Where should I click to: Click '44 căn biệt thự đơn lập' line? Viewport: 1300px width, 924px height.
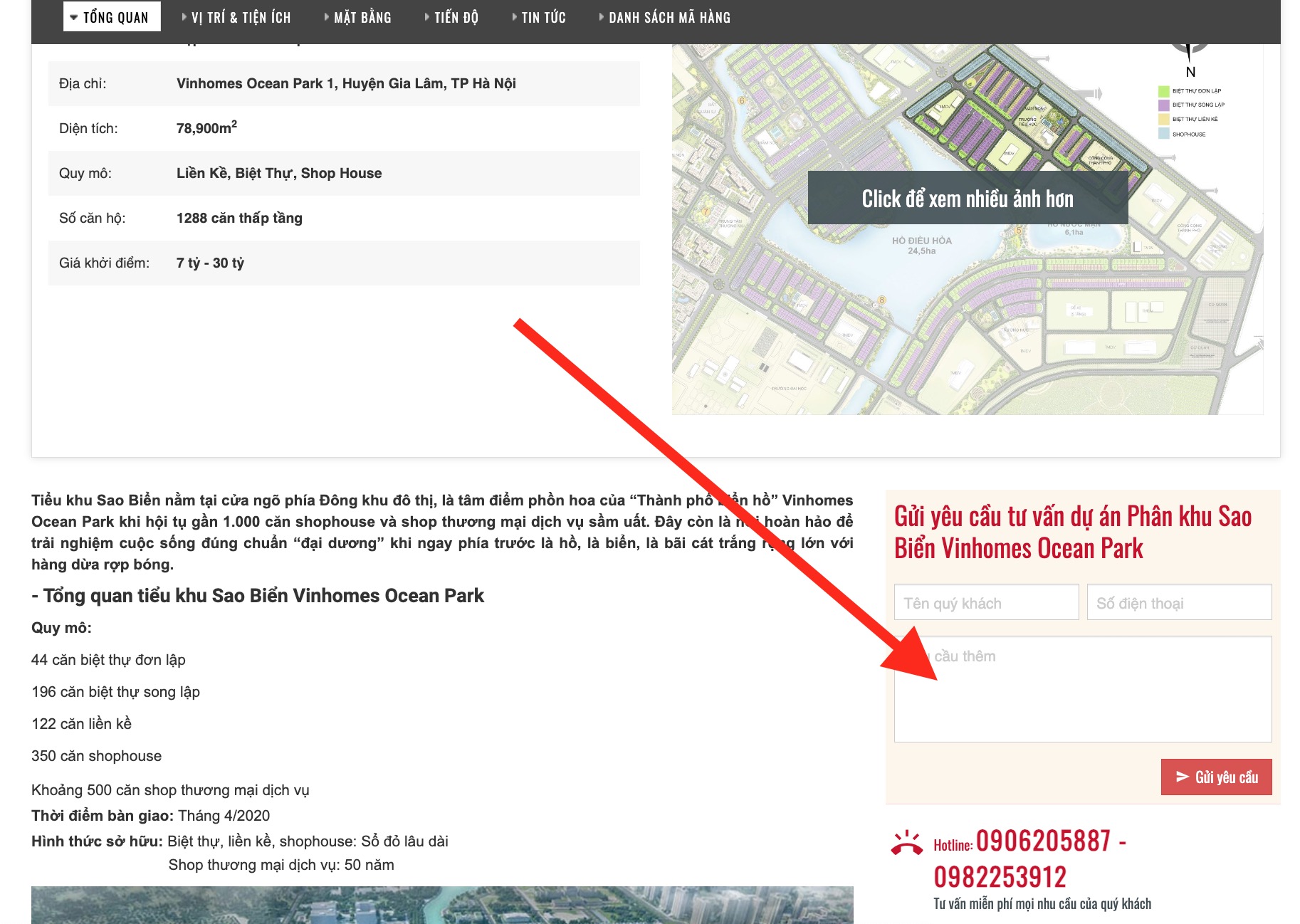pyautogui.click(x=108, y=660)
